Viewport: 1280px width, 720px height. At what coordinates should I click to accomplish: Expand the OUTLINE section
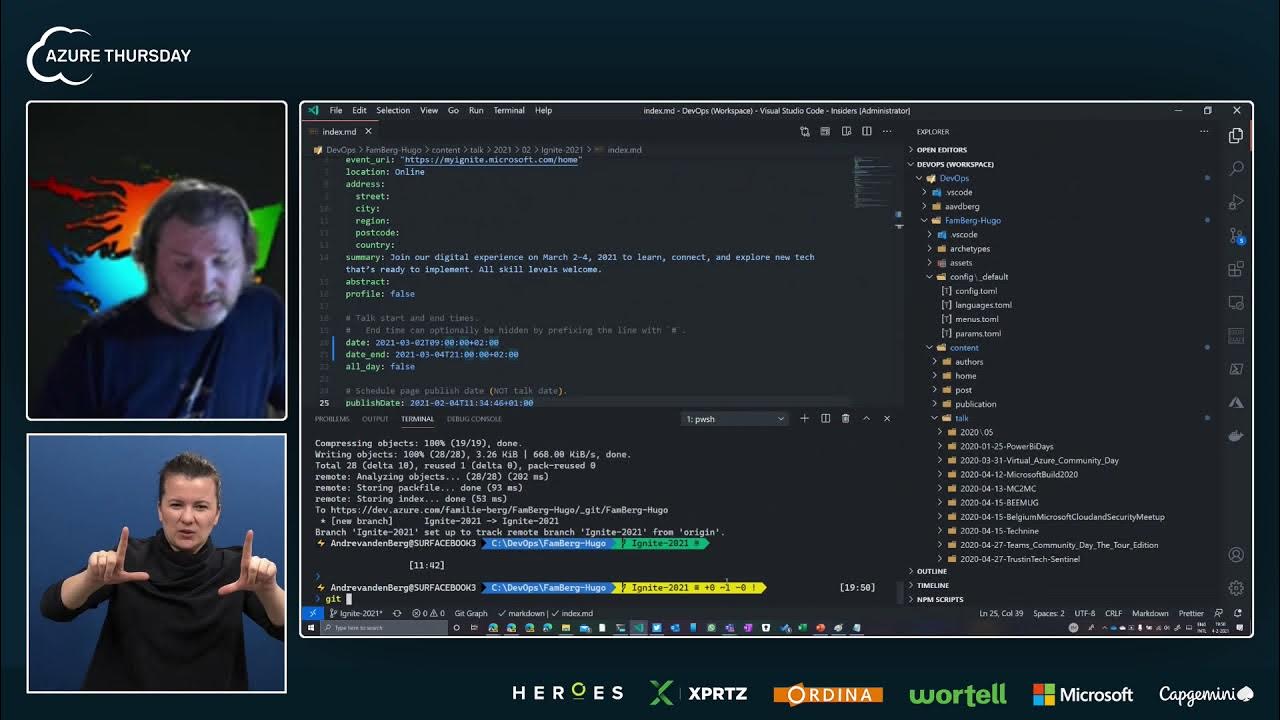point(932,571)
